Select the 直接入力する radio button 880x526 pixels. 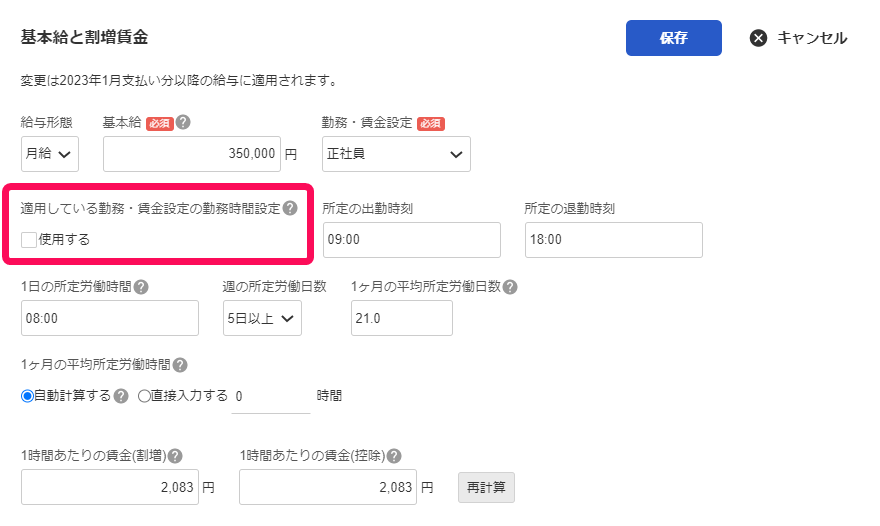tap(144, 396)
